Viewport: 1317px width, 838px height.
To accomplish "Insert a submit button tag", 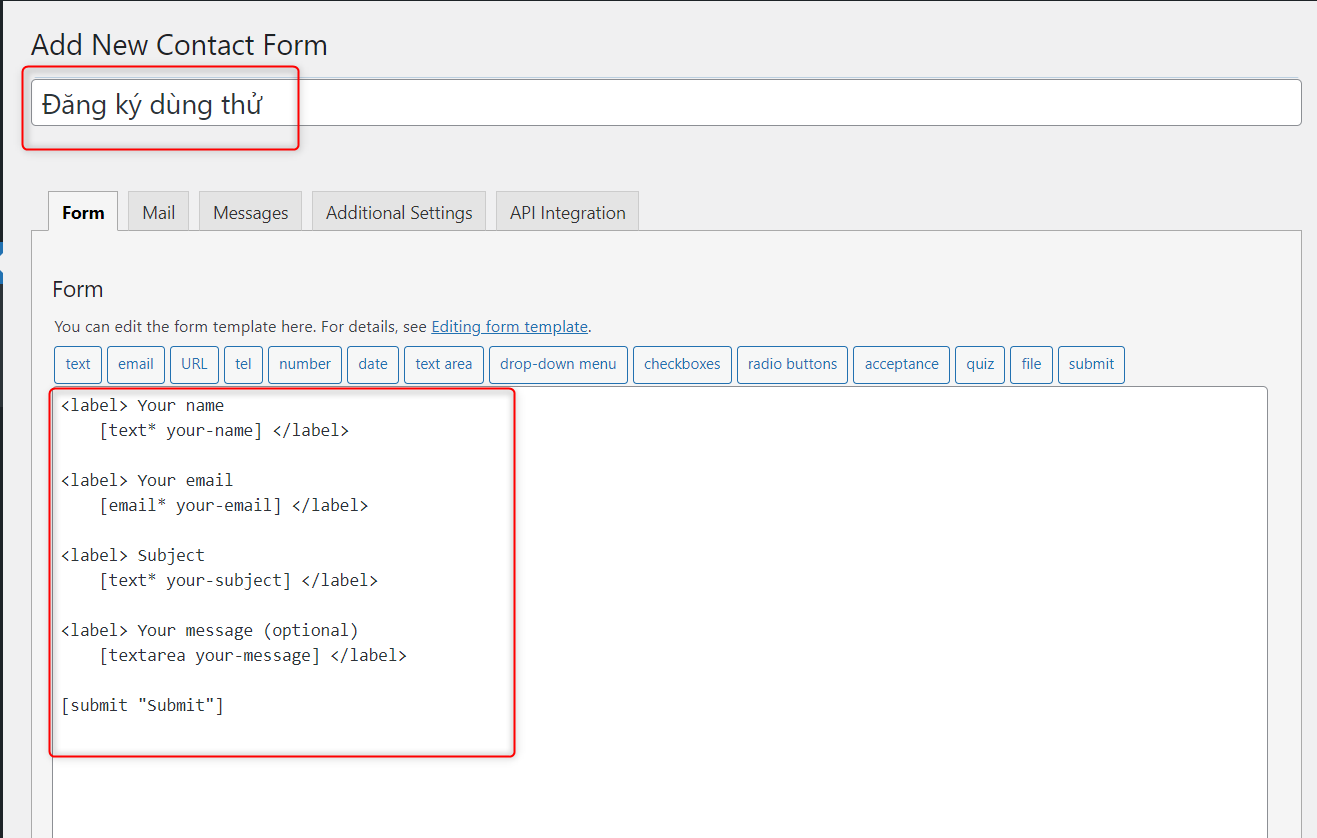I will [1091, 364].
